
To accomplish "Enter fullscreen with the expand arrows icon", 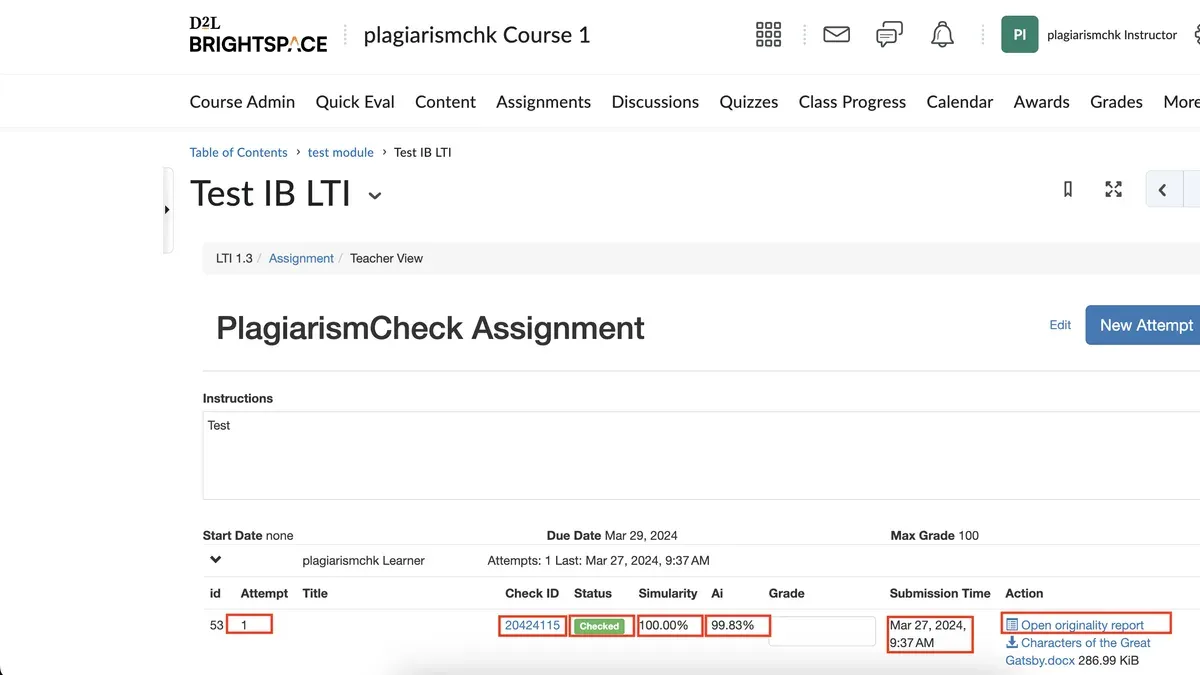I will click(x=1113, y=189).
